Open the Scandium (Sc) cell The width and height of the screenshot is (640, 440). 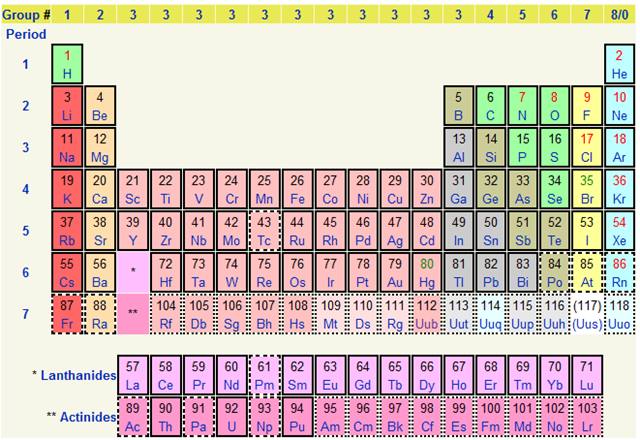133,189
